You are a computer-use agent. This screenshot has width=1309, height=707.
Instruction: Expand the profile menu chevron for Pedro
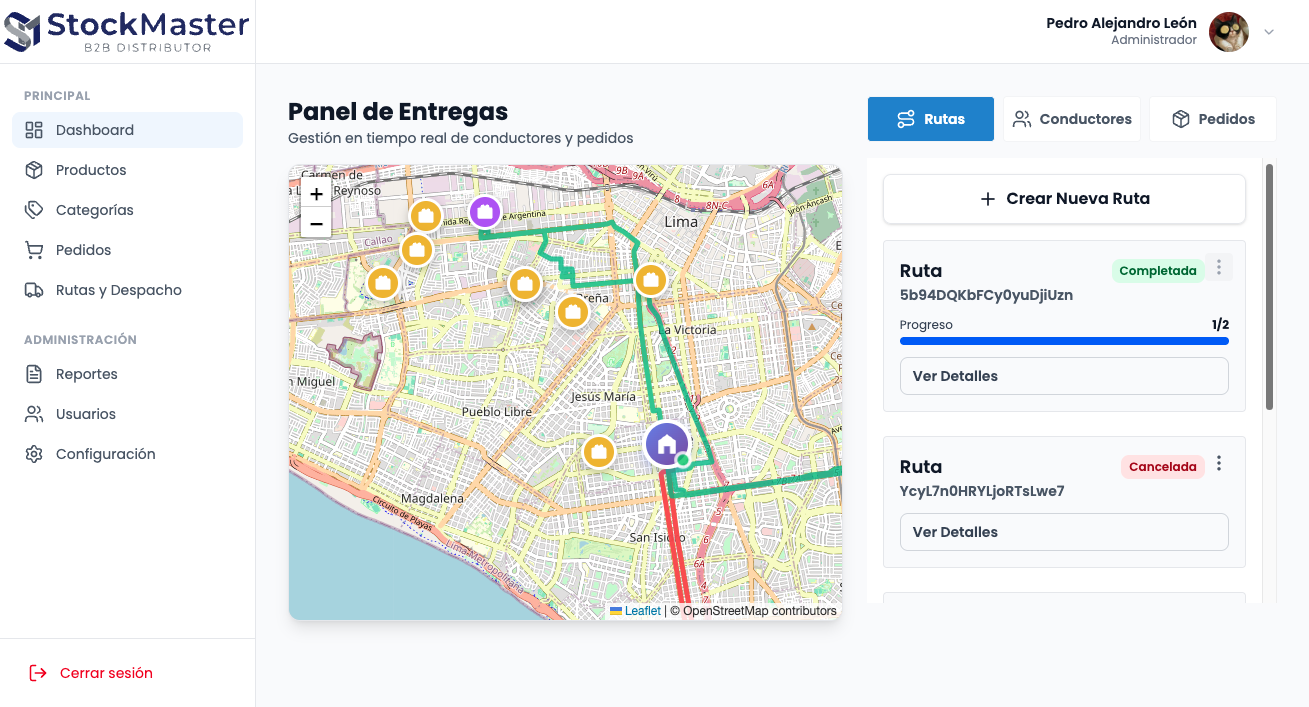tap(1269, 32)
